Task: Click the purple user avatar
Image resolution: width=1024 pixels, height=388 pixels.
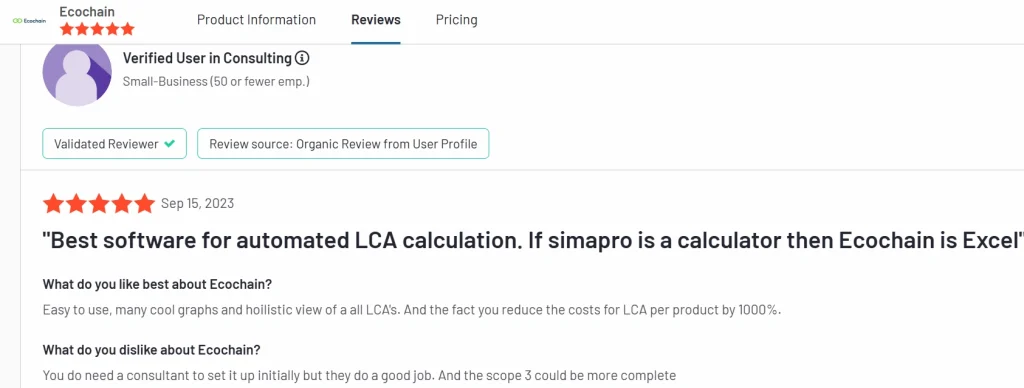Action: [77, 73]
